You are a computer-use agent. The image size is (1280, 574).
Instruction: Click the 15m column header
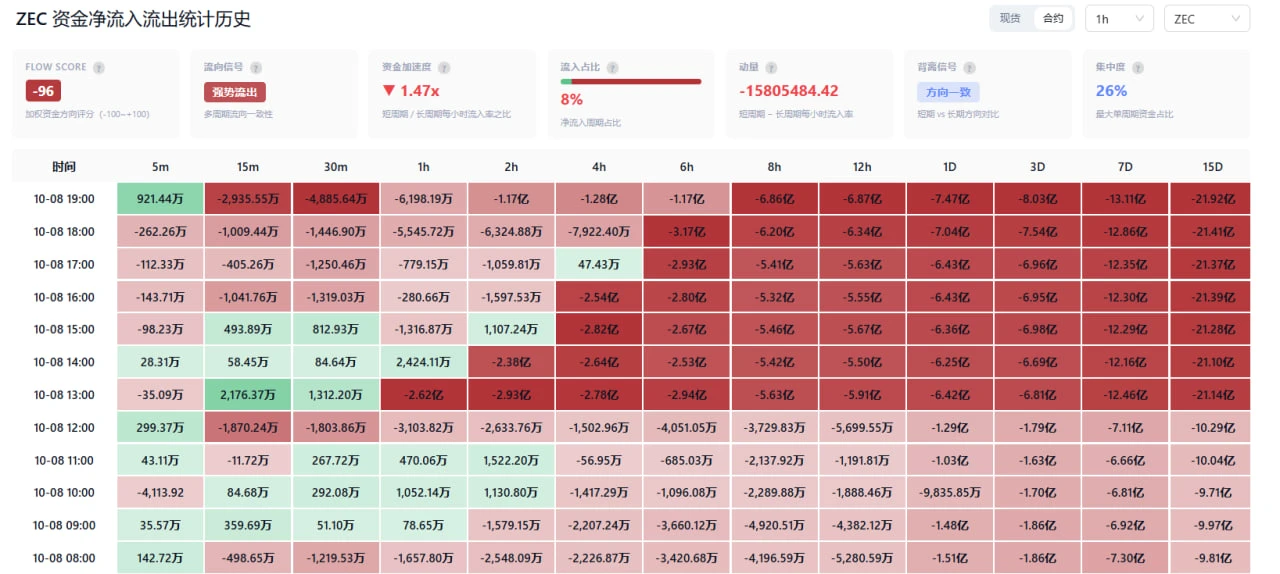tap(248, 166)
